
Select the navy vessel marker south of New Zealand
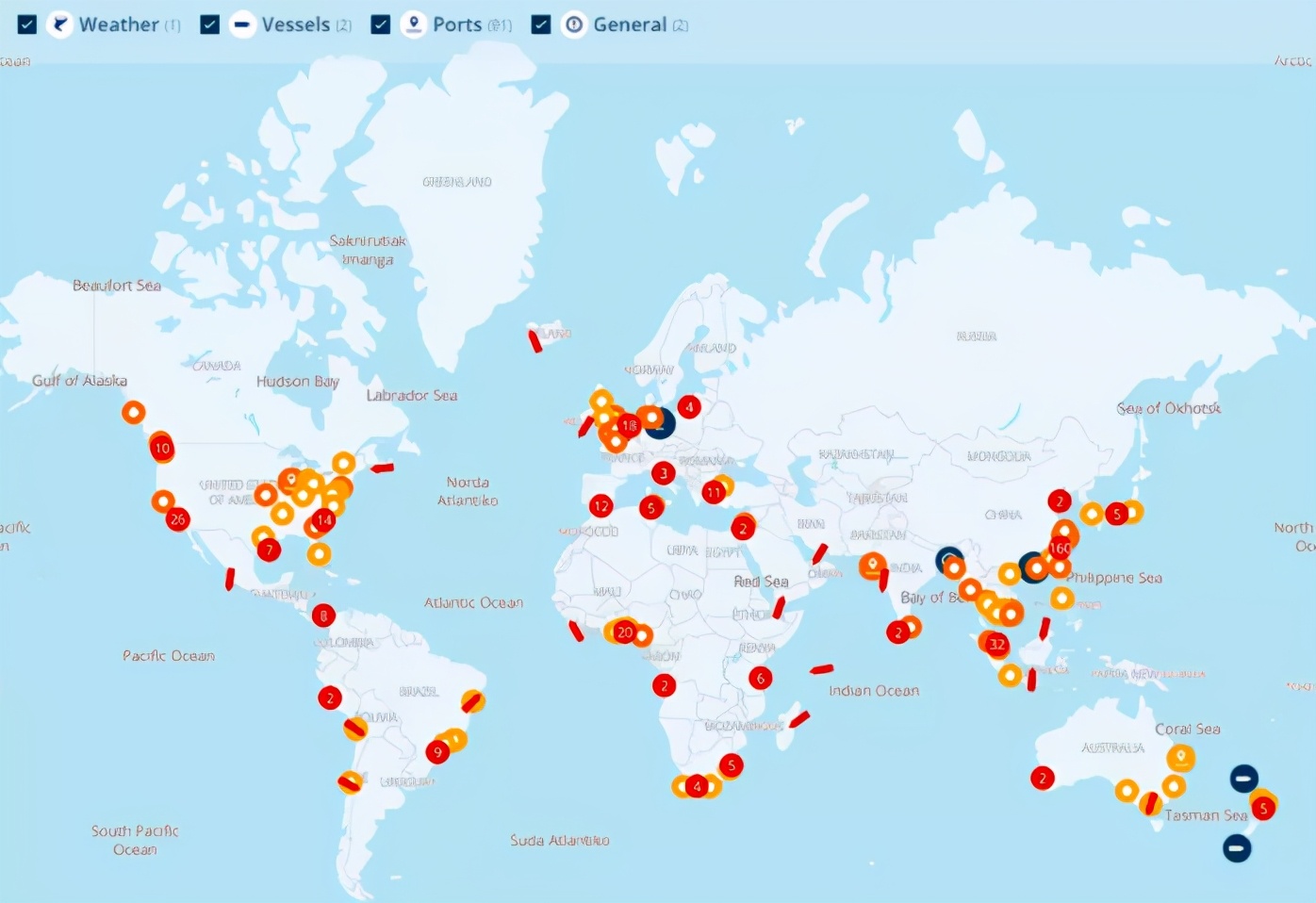point(1237,848)
